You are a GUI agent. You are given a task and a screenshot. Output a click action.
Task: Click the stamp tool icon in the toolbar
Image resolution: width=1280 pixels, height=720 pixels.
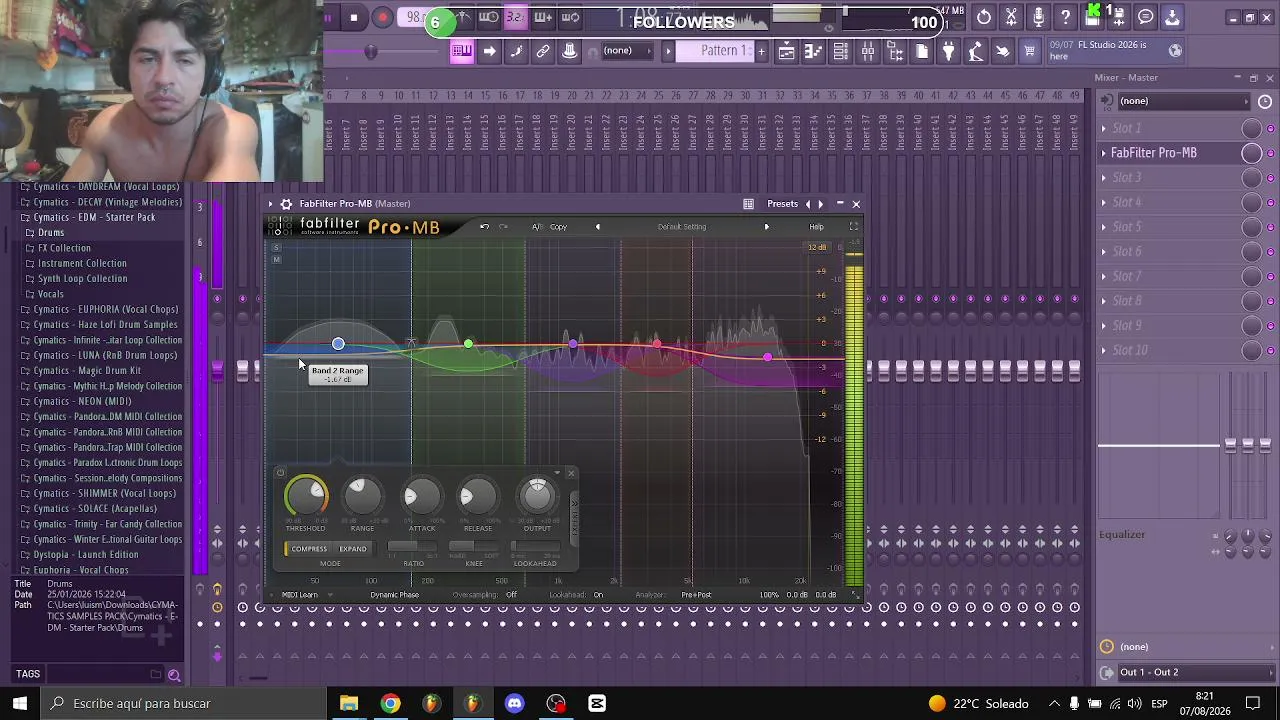coord(570,51)
